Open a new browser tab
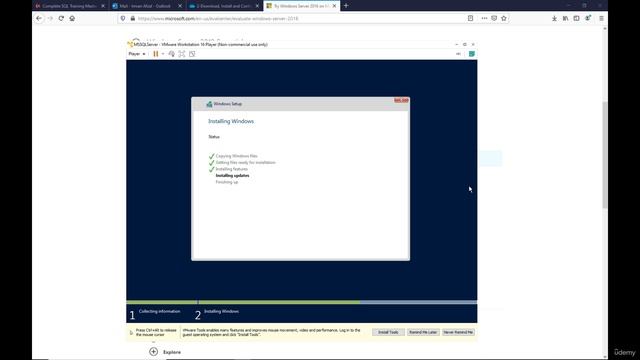 click(346, 6)
